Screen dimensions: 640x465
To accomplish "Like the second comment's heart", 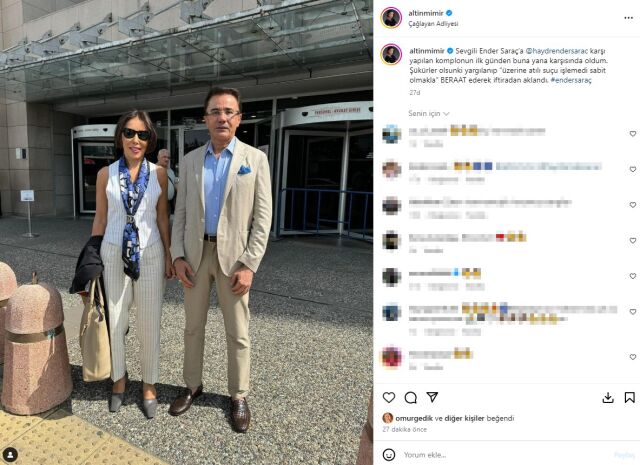I will click(633, 169).
